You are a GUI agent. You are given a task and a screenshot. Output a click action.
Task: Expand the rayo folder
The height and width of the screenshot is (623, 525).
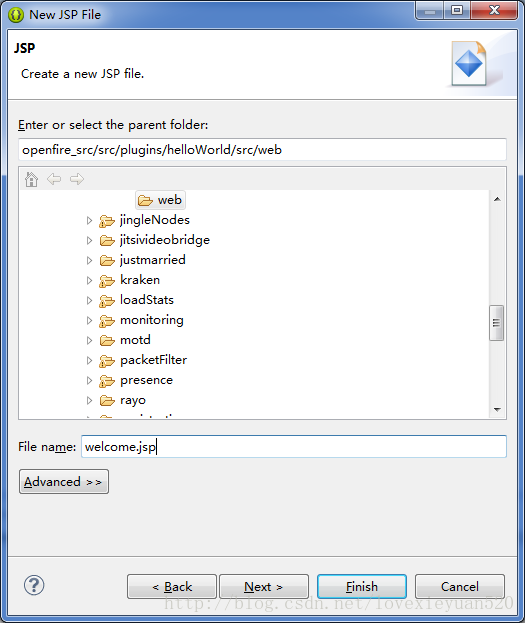89,400
